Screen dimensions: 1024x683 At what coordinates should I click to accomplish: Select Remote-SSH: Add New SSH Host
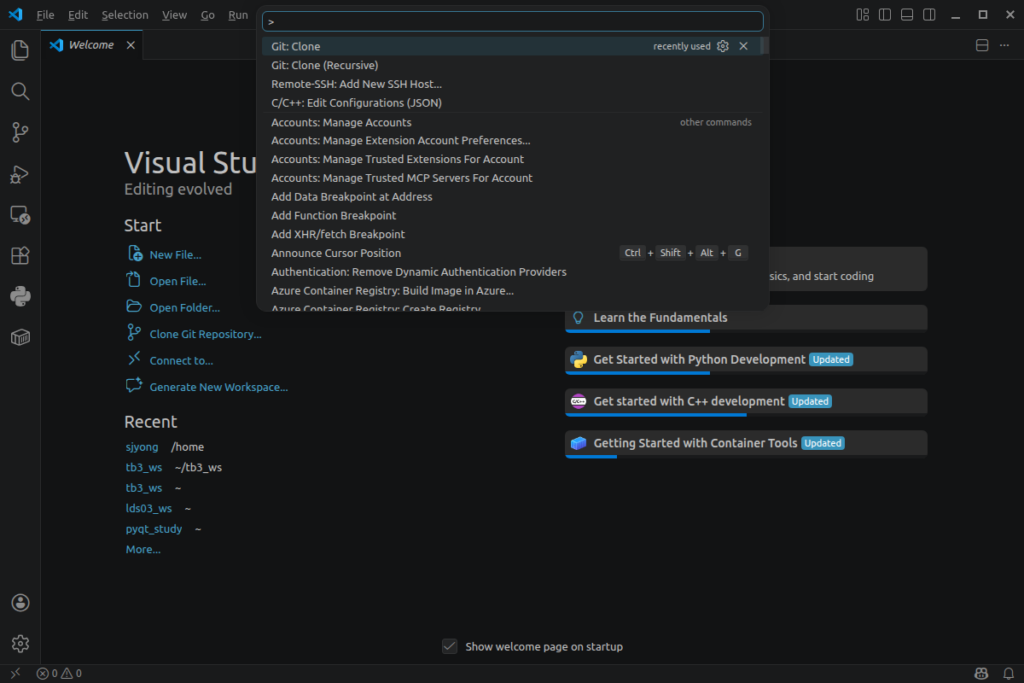click(x=513, y=84)
